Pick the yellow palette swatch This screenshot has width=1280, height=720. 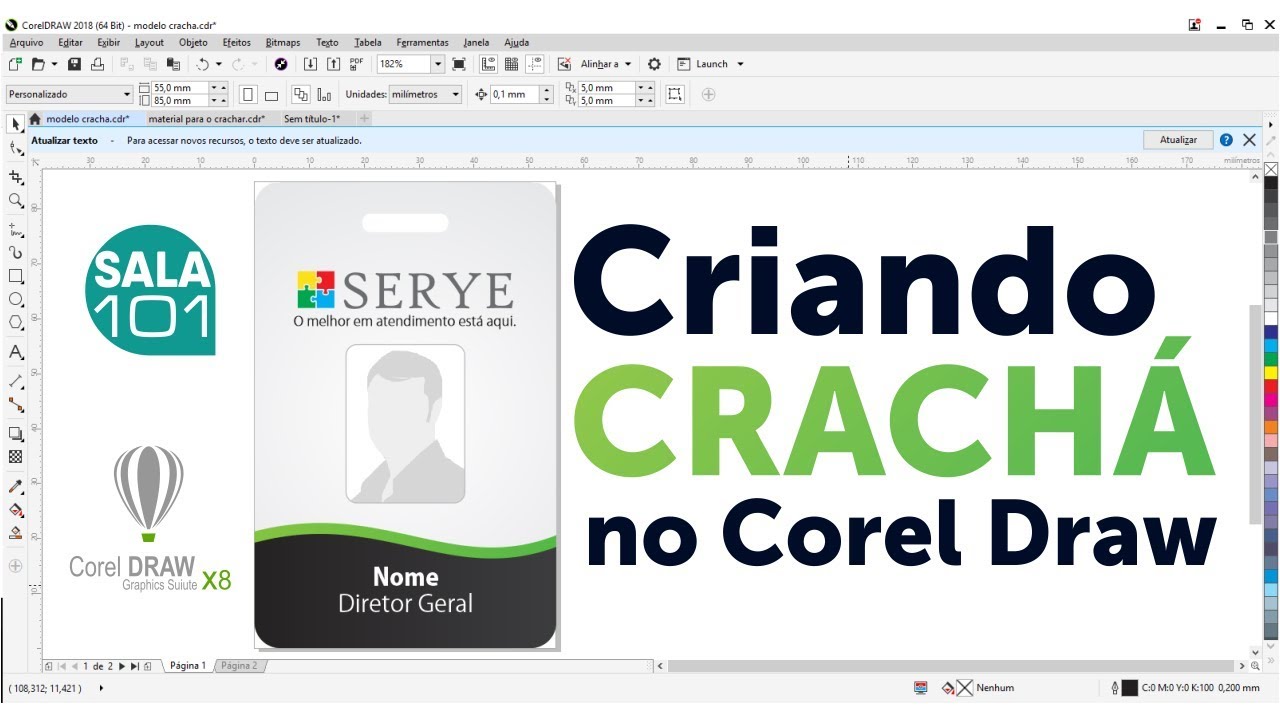1271,372
